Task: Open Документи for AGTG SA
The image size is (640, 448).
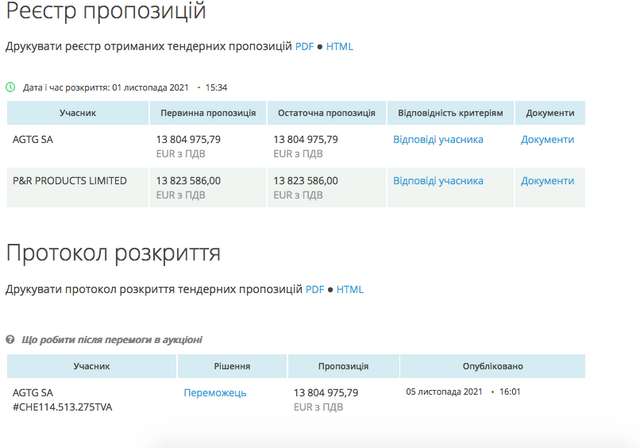Action: click(547, 140)
